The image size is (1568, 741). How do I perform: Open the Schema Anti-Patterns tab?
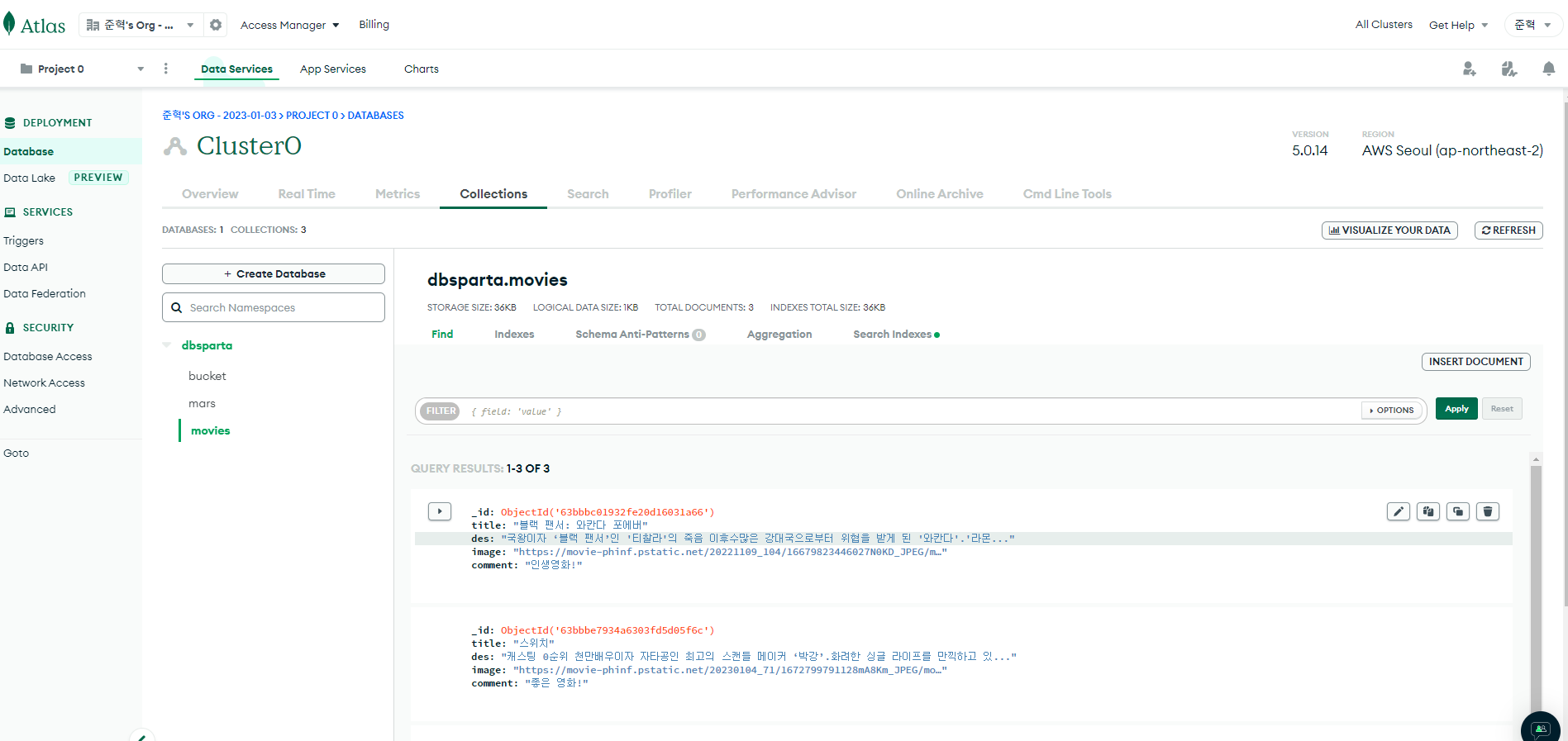point(641,334)
